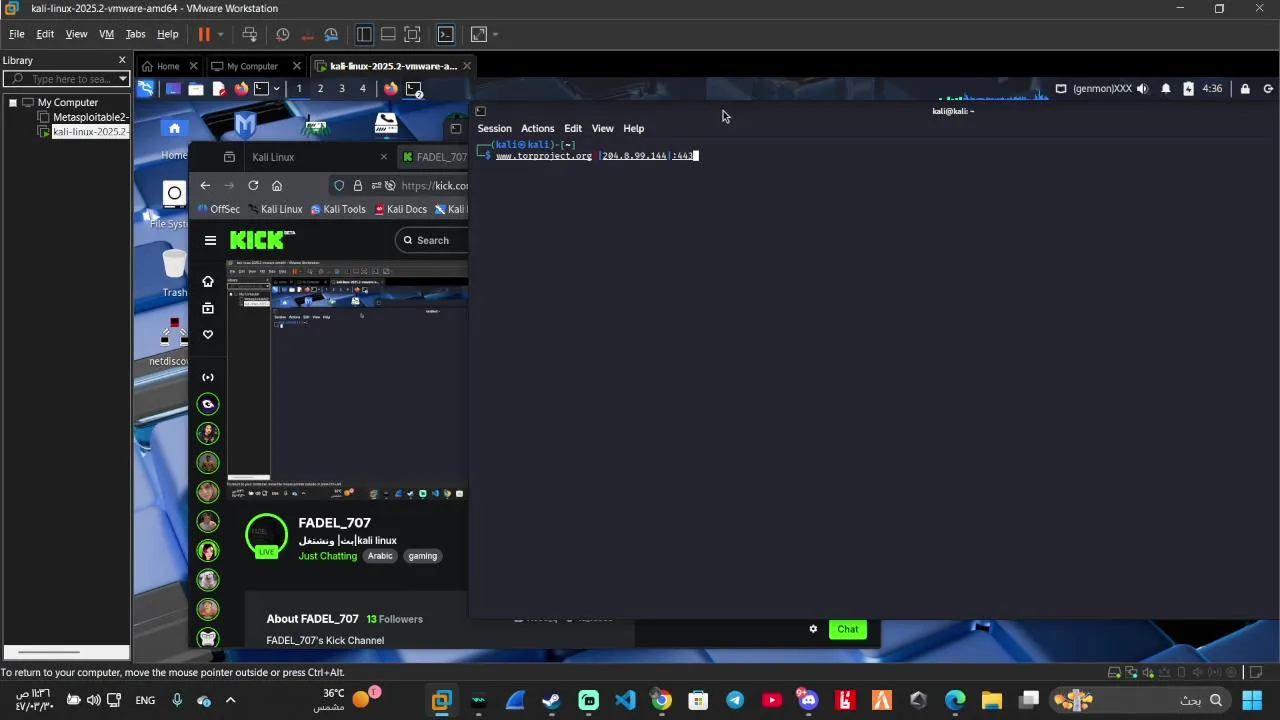Open the stretch guest dropdown arrow in VMware toolbar
Image resolution: width=1280 pixels, height=720 pixels.
pyautogui.click(x=495, y=34)
